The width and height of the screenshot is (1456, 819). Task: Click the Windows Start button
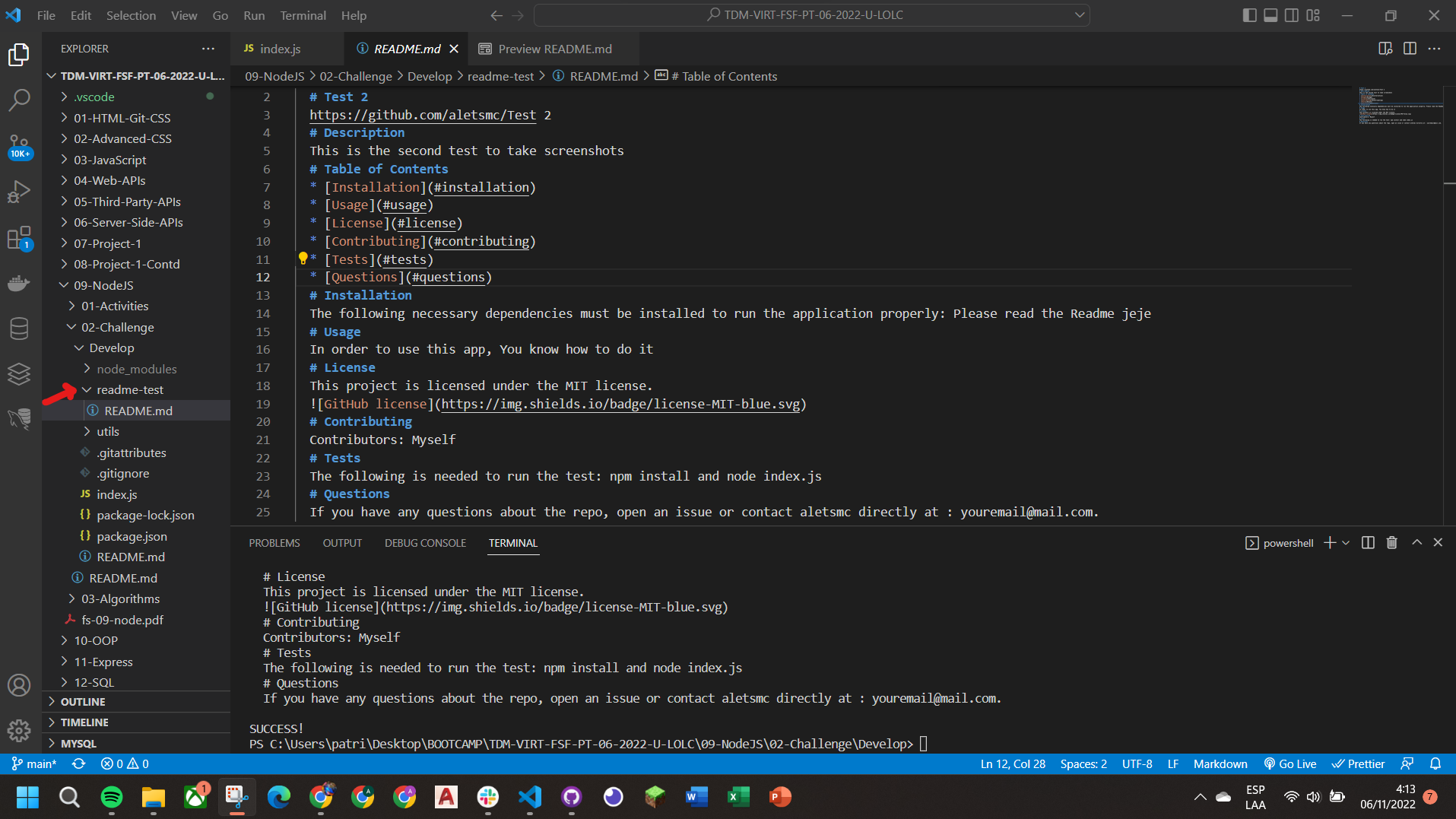(28, 797)
